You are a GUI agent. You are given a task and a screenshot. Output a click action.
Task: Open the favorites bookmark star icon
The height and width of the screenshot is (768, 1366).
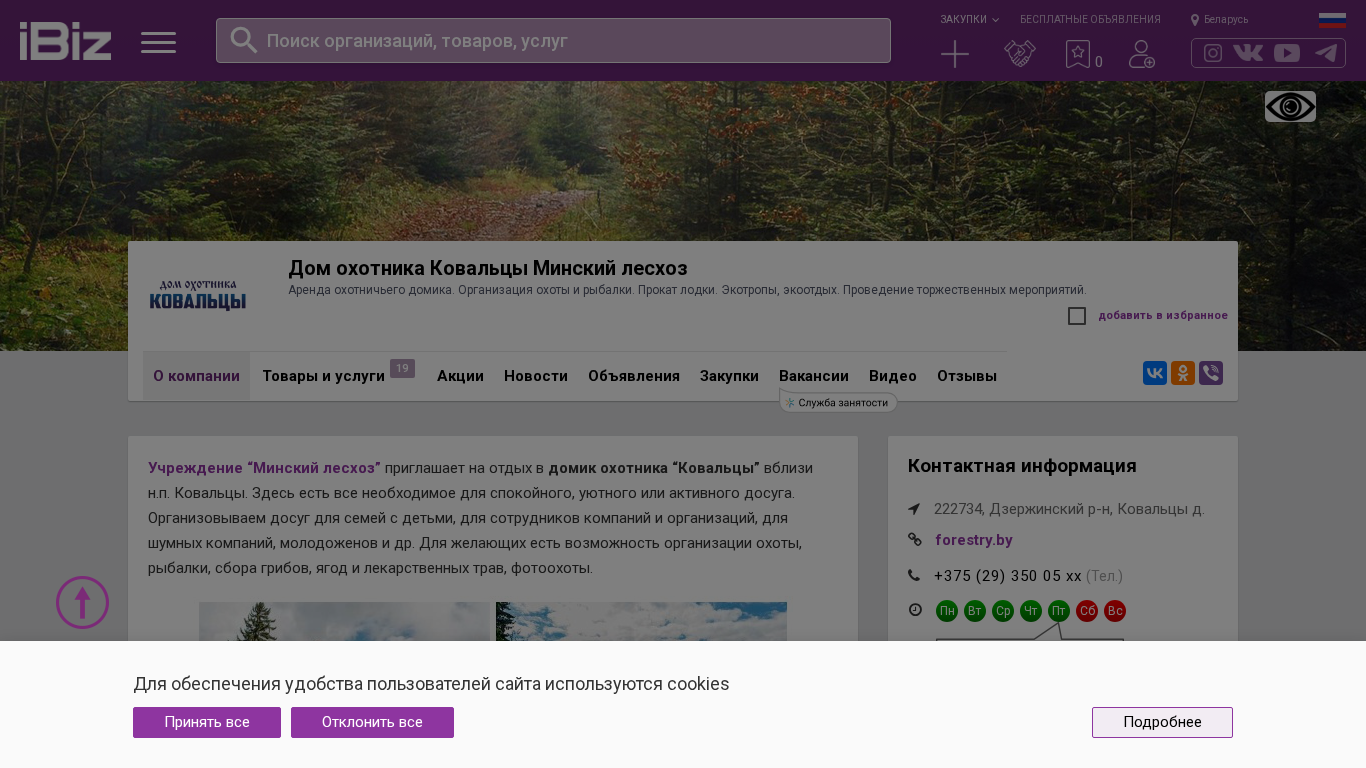[1078, 54]
